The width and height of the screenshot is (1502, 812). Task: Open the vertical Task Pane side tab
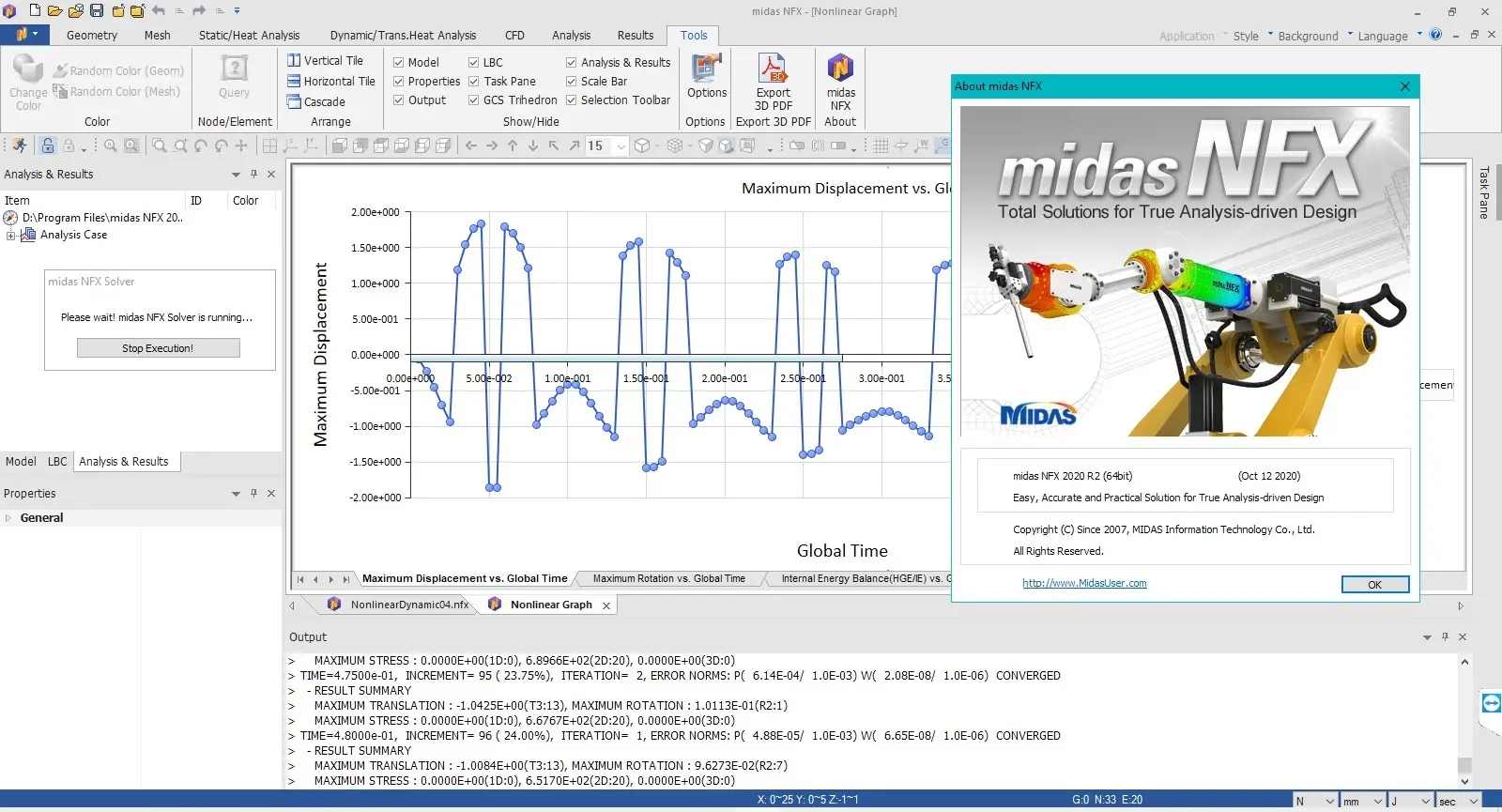[x=1484, y=192]
